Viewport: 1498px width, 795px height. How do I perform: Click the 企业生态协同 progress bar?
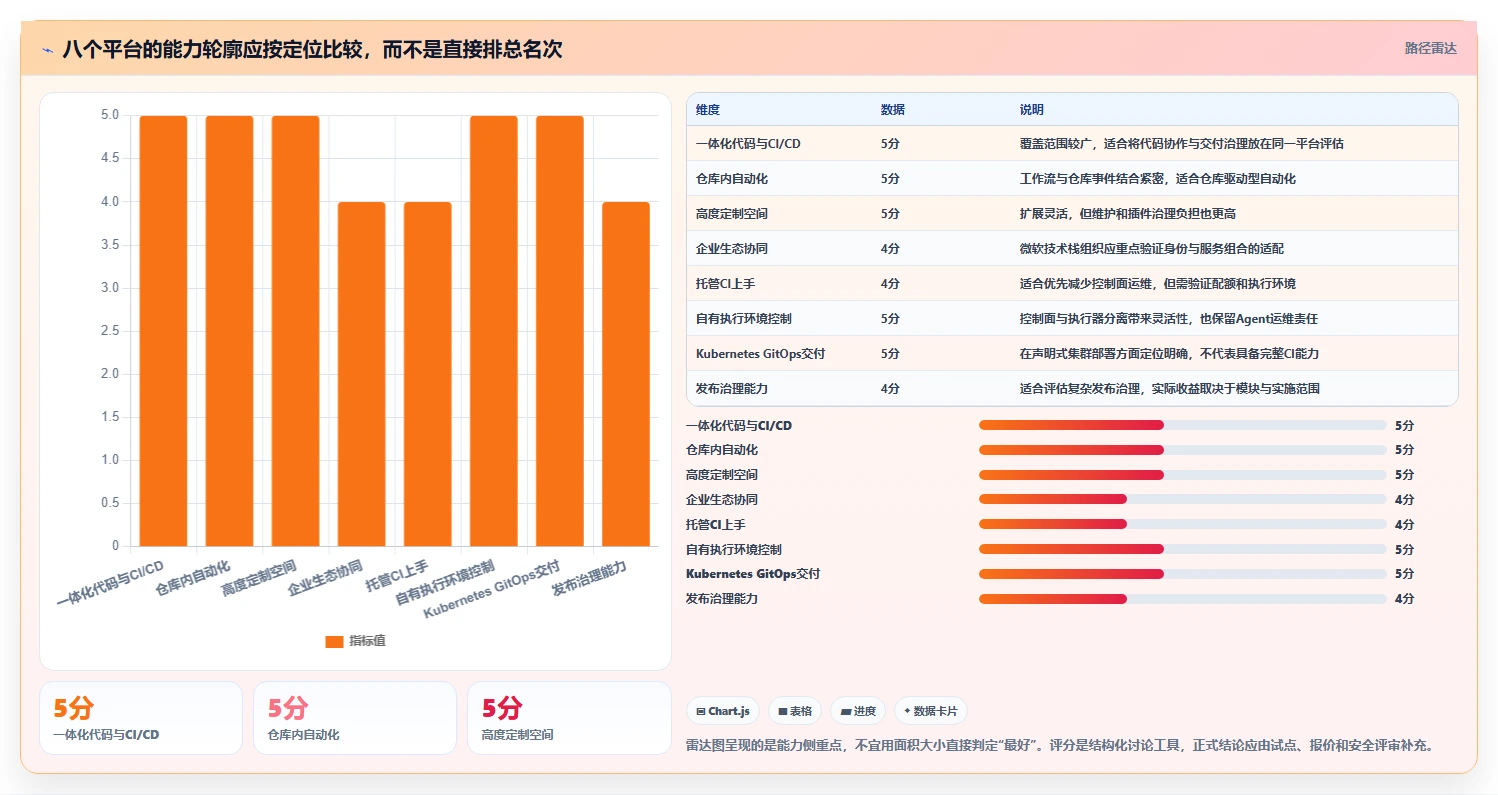pyautogui.click(x=1183, y=499)
